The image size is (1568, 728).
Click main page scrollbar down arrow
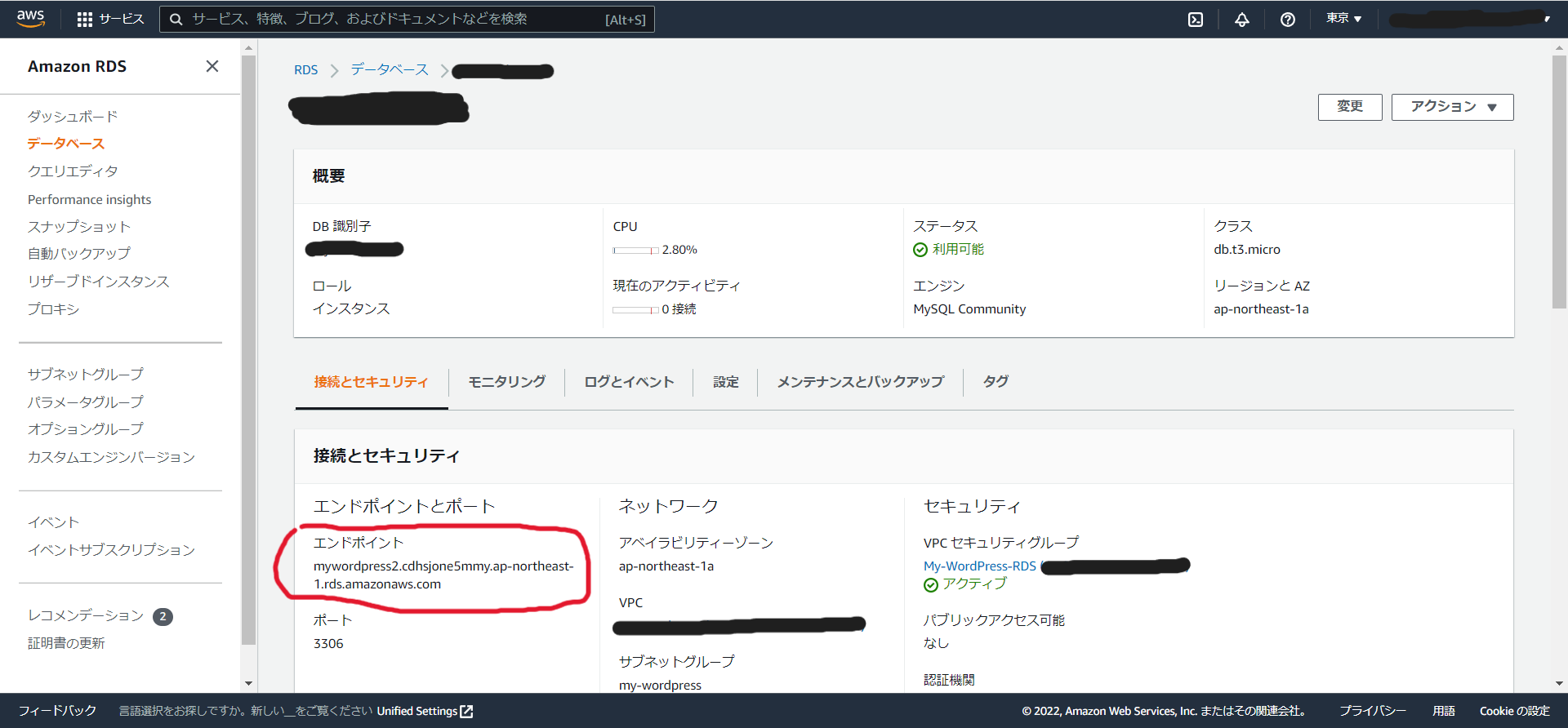[1560, 684]
